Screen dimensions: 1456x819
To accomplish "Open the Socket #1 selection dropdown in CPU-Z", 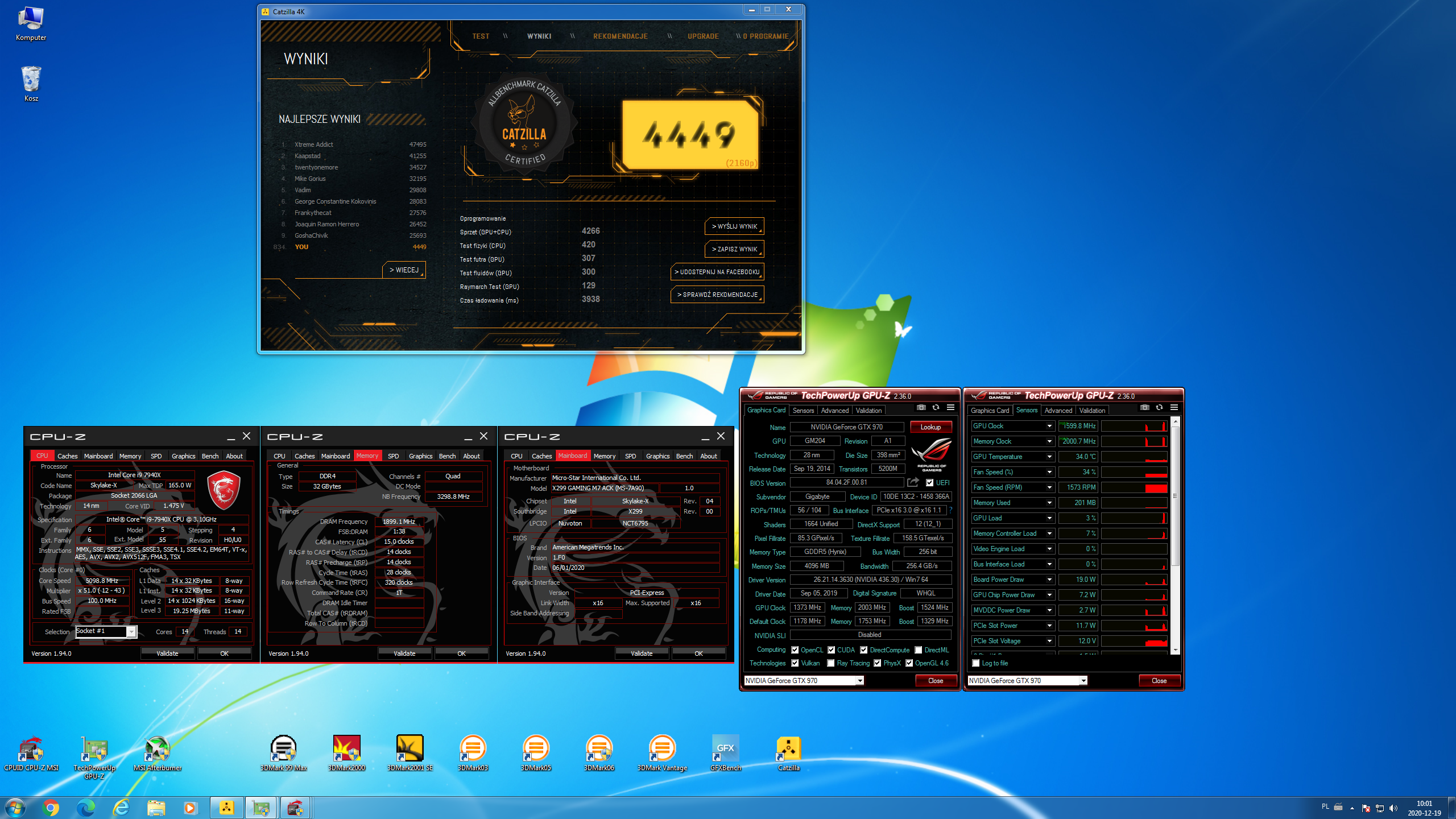I will (131, 632).
